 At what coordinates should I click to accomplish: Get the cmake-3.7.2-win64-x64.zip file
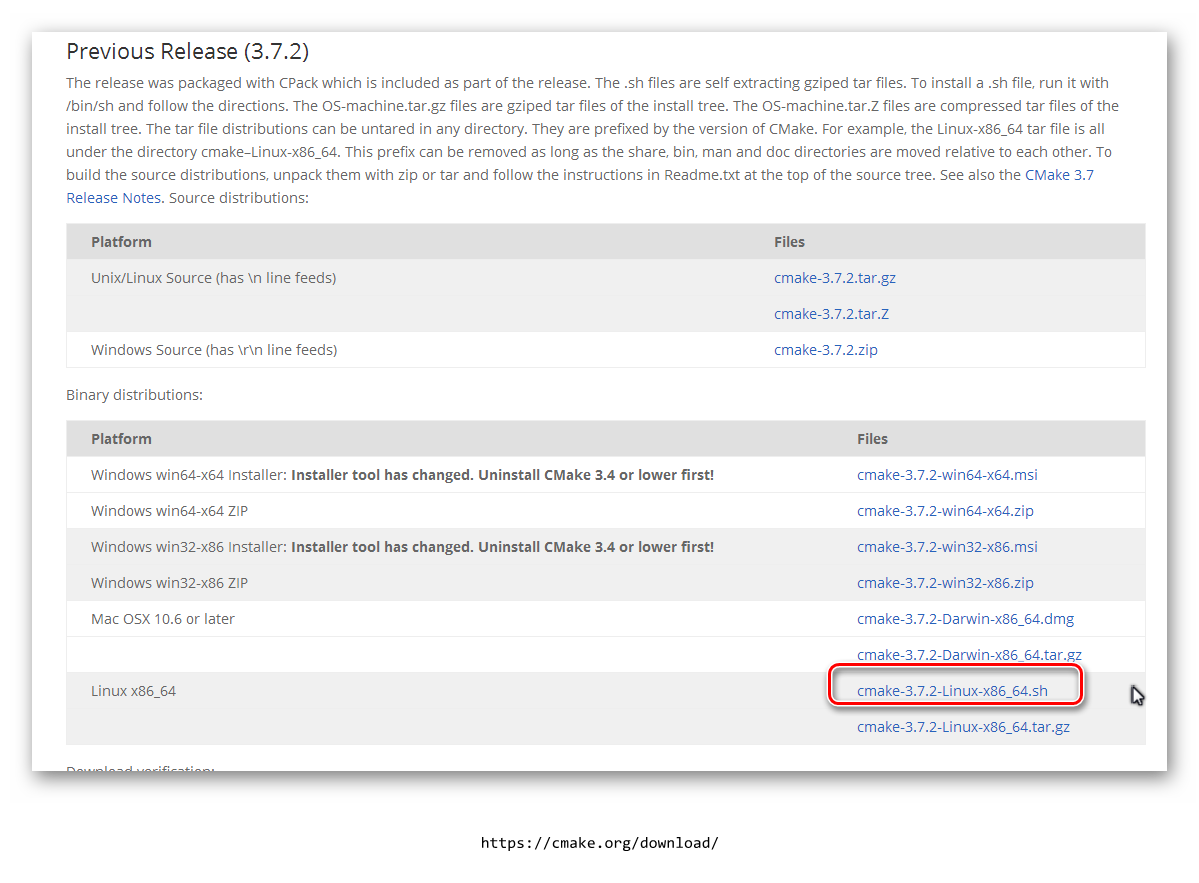click(945, 511)
